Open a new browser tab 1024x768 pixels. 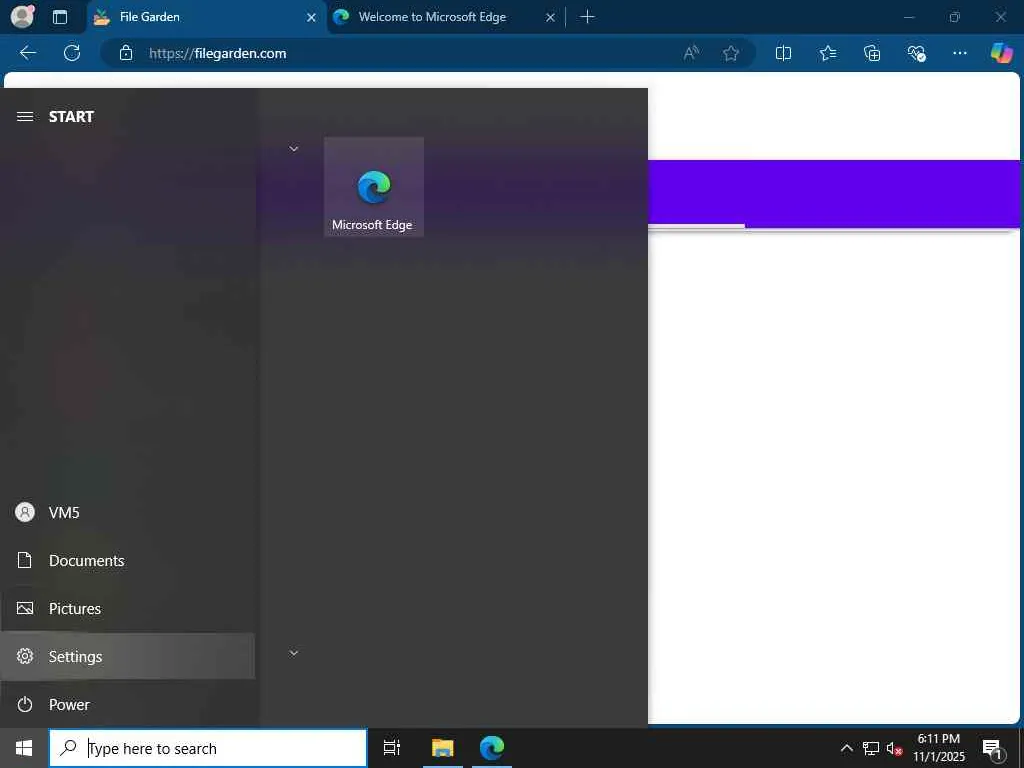pyautogui.click(x=587, y=17)
